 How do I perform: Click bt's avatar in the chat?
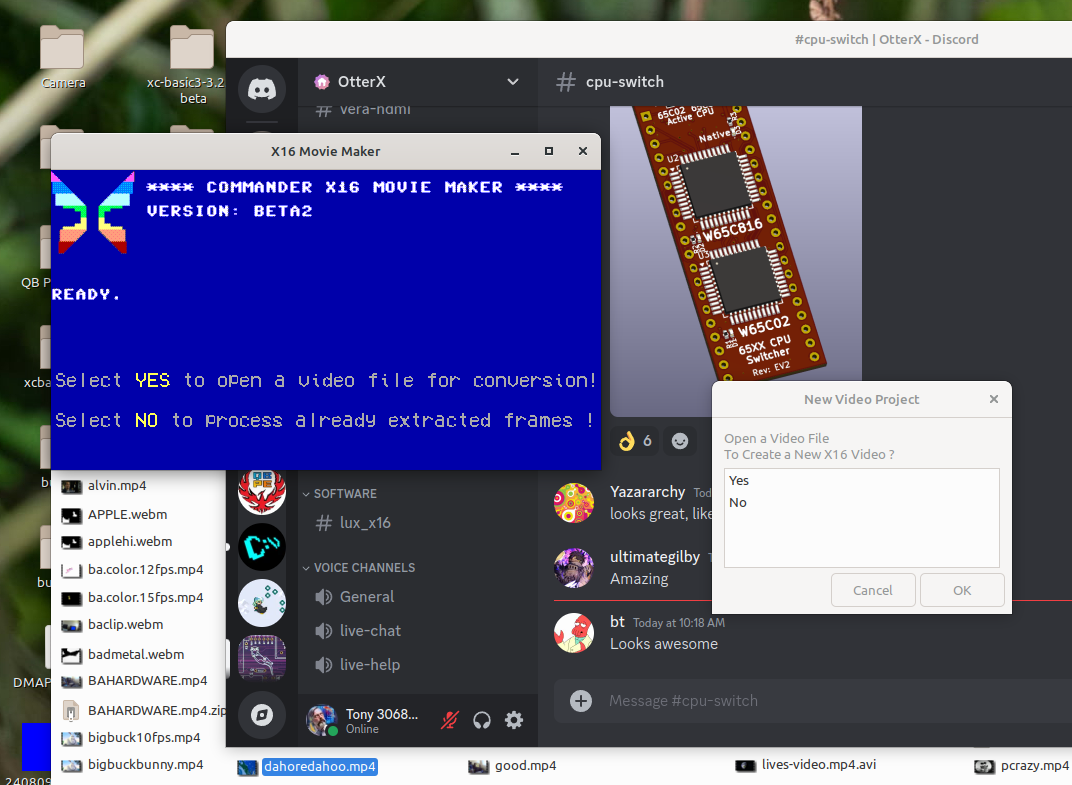pyautogui.click(x=574, y=633)
